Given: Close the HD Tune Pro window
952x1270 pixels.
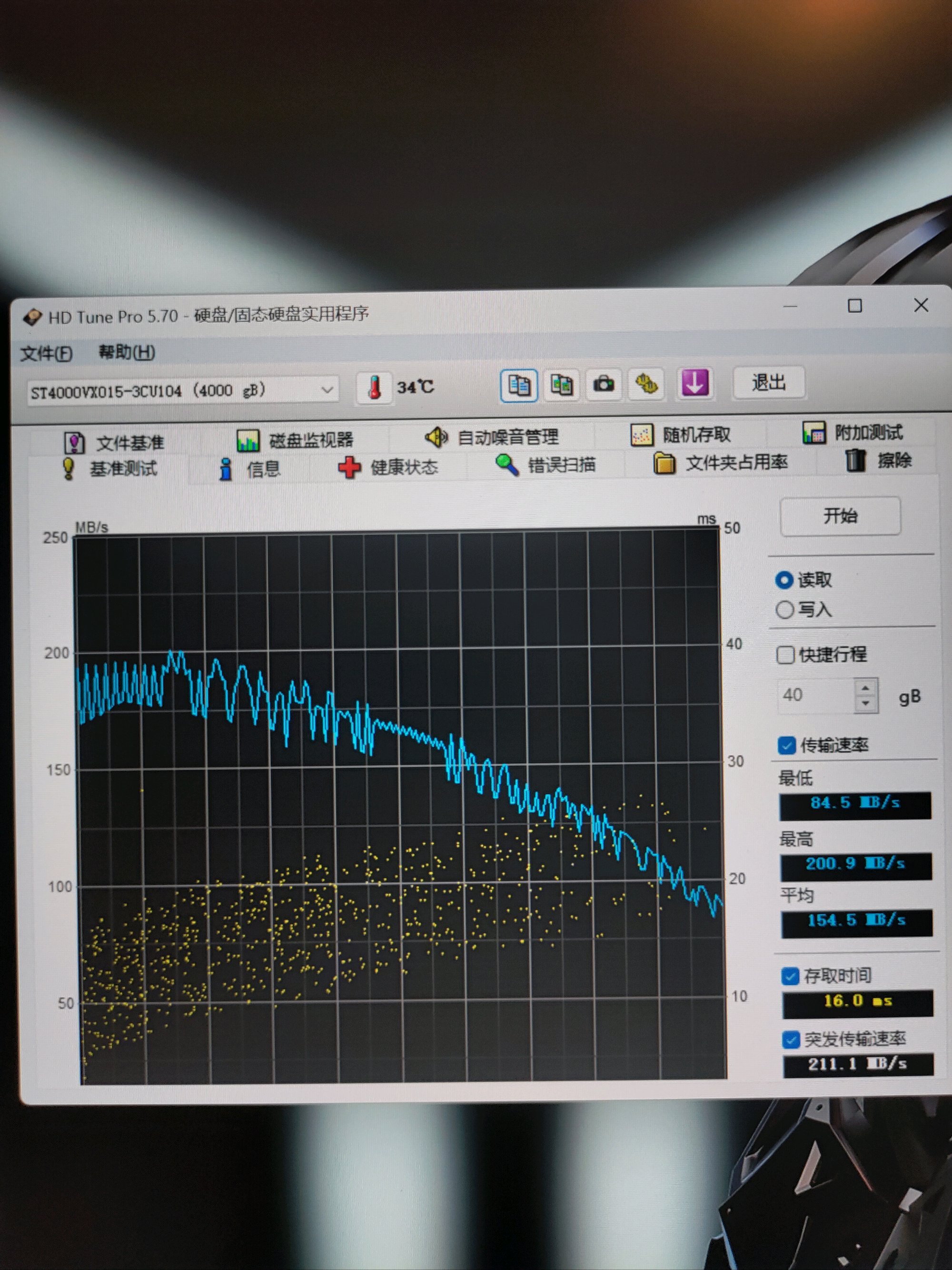Looking at the screenshot, I should 921,305.
